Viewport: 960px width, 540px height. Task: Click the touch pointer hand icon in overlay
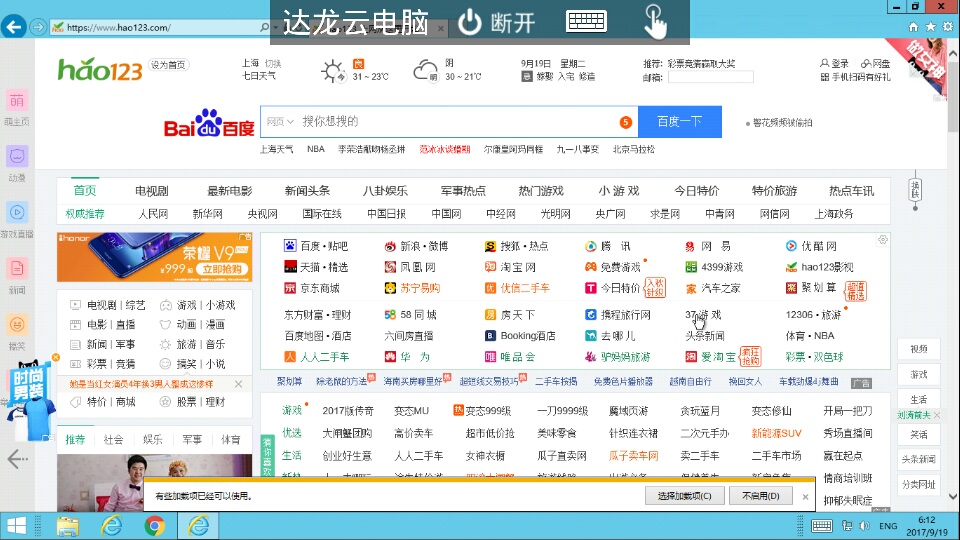pos(655,22)
